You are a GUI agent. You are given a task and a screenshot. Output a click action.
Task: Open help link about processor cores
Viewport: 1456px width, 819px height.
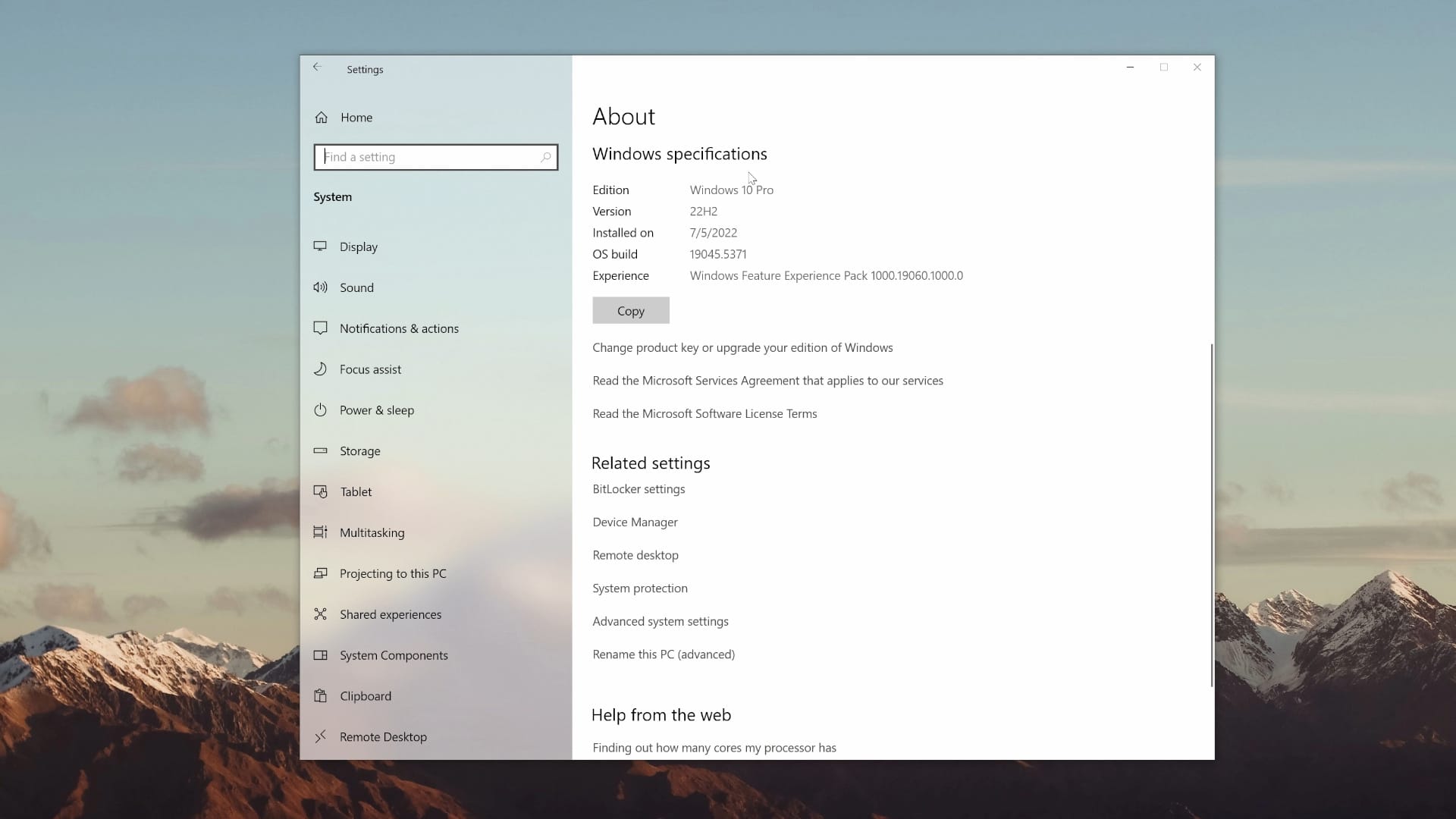(x=714, y=748)
